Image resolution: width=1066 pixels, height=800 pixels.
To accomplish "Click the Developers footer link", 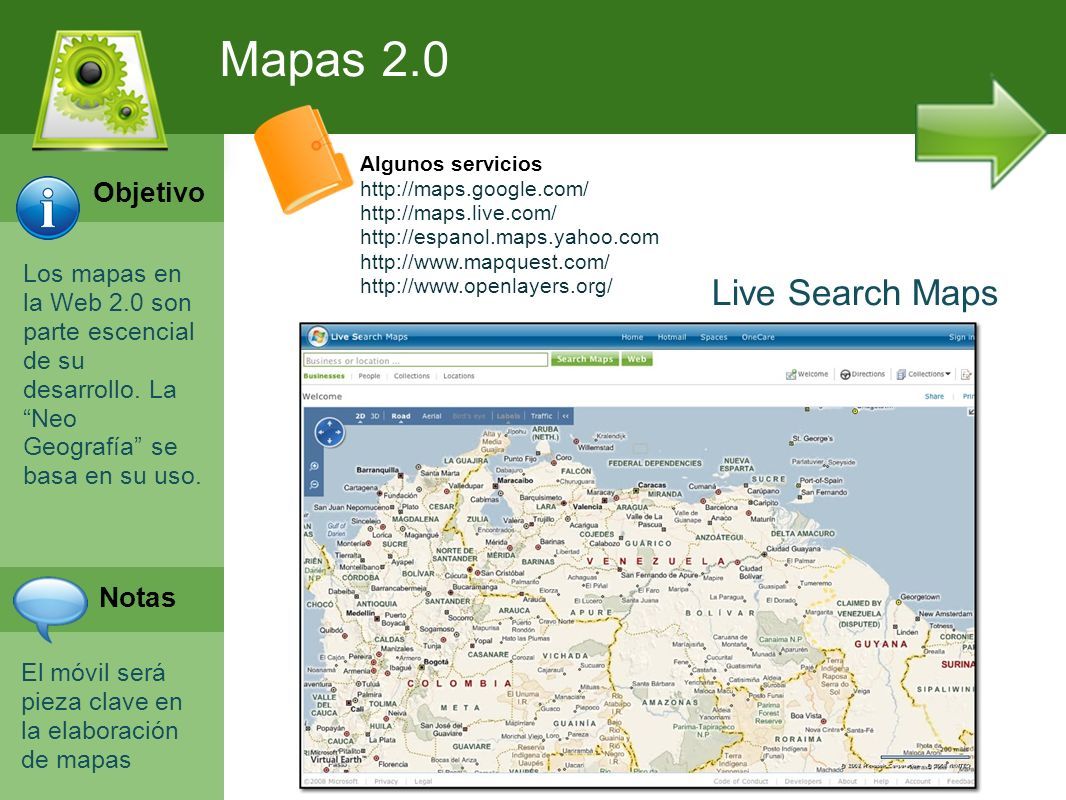I will tap(803, 782).
